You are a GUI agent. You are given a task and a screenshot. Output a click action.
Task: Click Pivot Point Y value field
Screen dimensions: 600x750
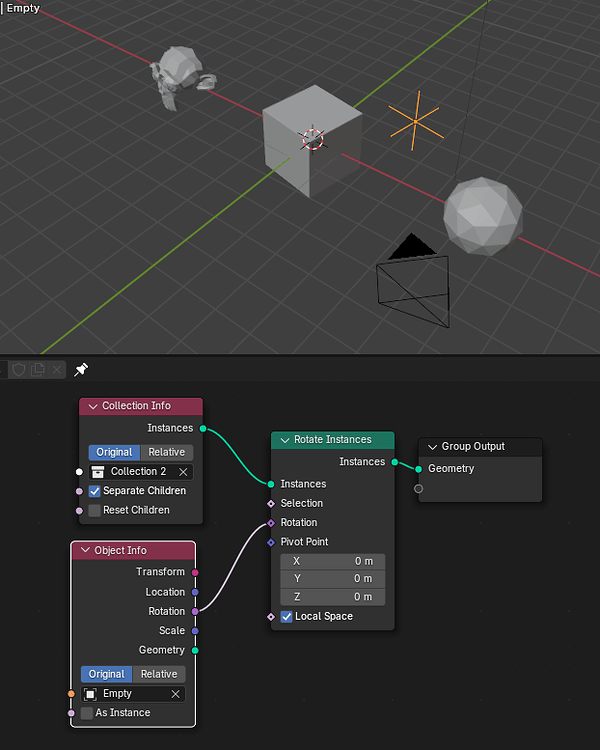click(333, 579)
